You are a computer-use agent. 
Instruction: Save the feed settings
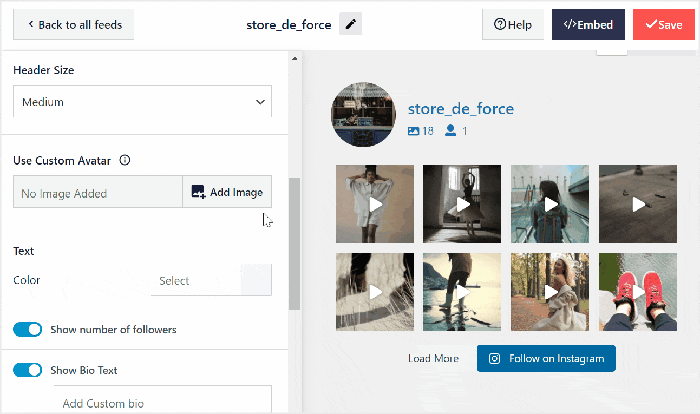pos(664,25)
